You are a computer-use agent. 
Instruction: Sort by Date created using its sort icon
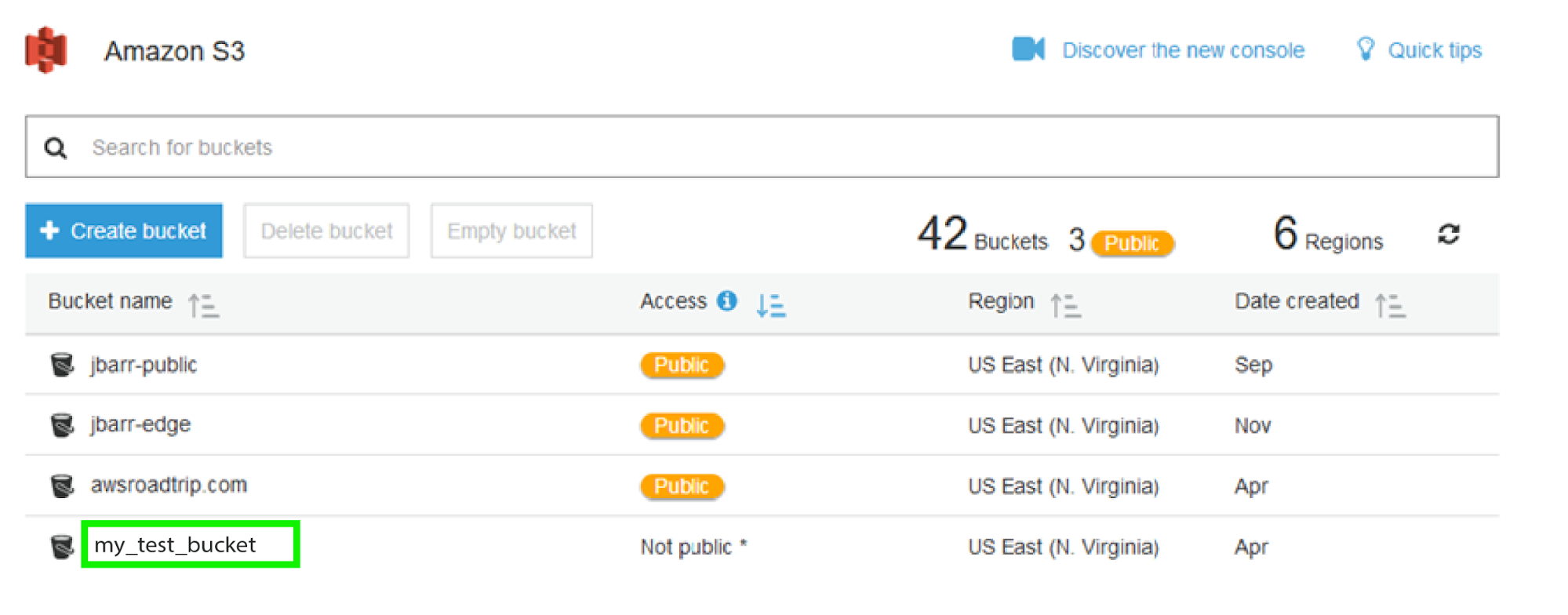(x=1391, y=305)
